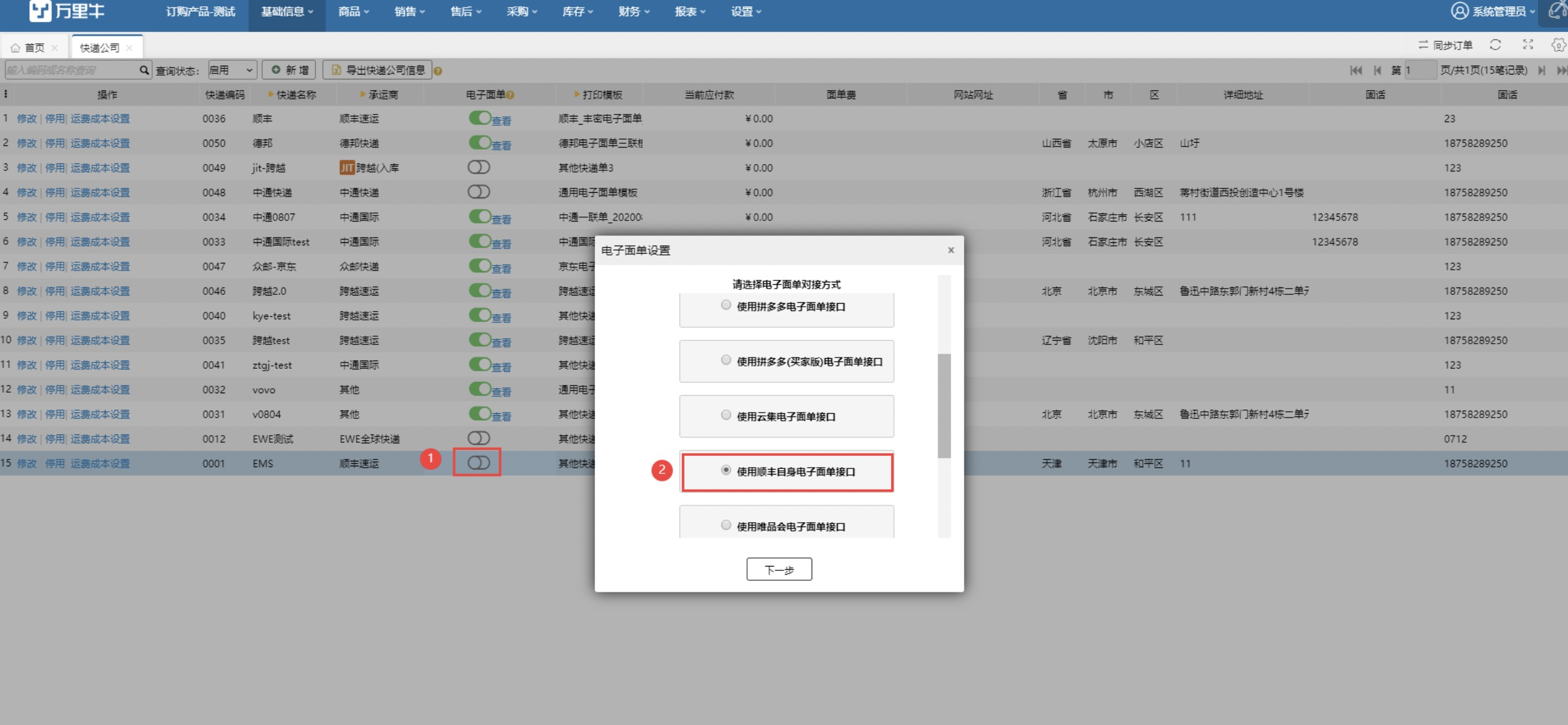The width and height of the screenshot is (1568, 725).
Task: Click the search magnifier icon
Action: [144, 69]
